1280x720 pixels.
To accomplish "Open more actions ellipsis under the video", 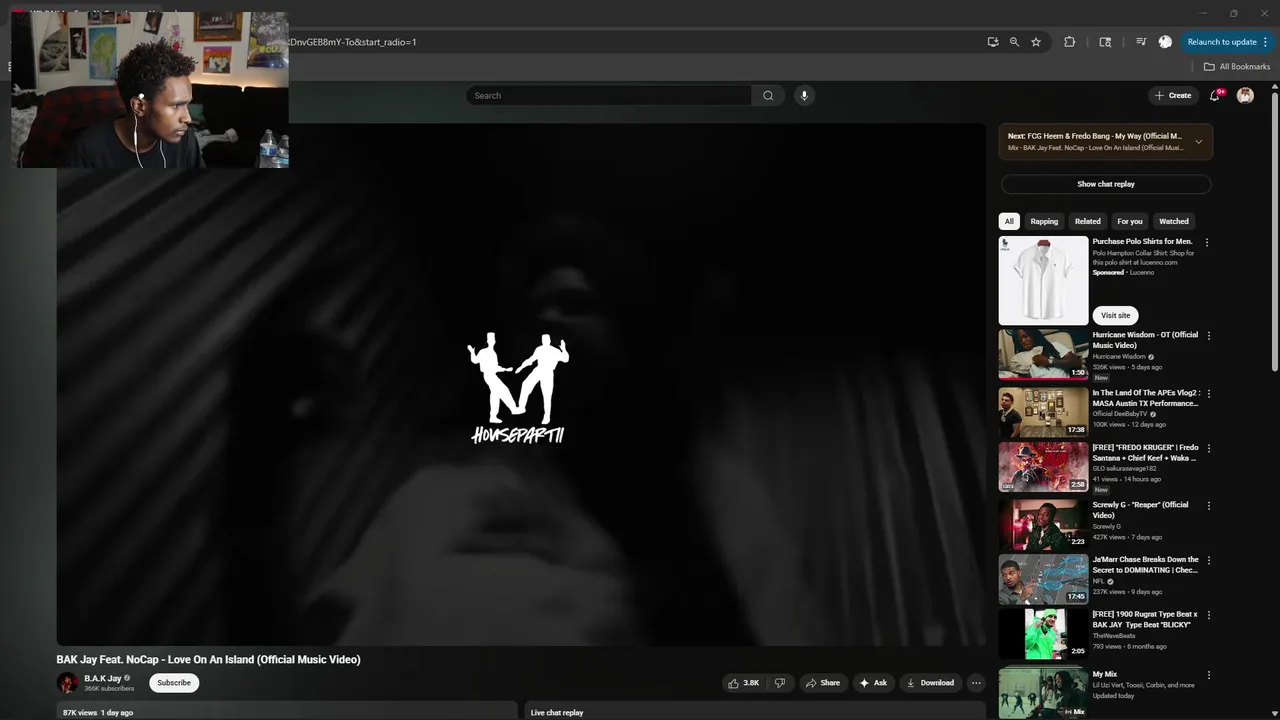I will coord(976,683).
